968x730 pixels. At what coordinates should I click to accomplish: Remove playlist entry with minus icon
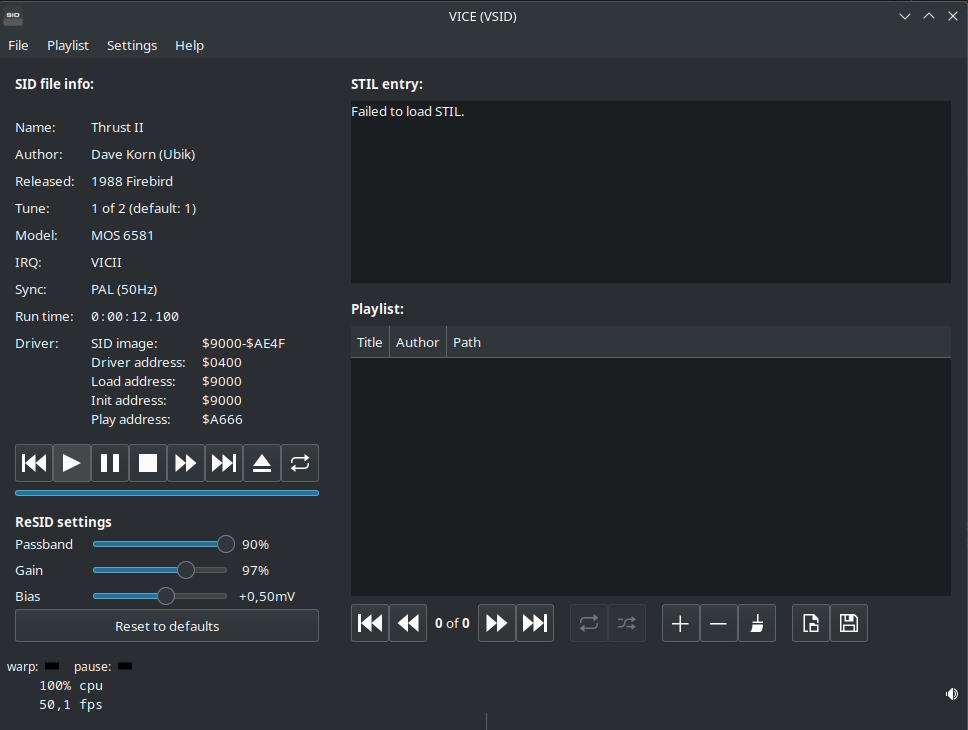[718, 623]
